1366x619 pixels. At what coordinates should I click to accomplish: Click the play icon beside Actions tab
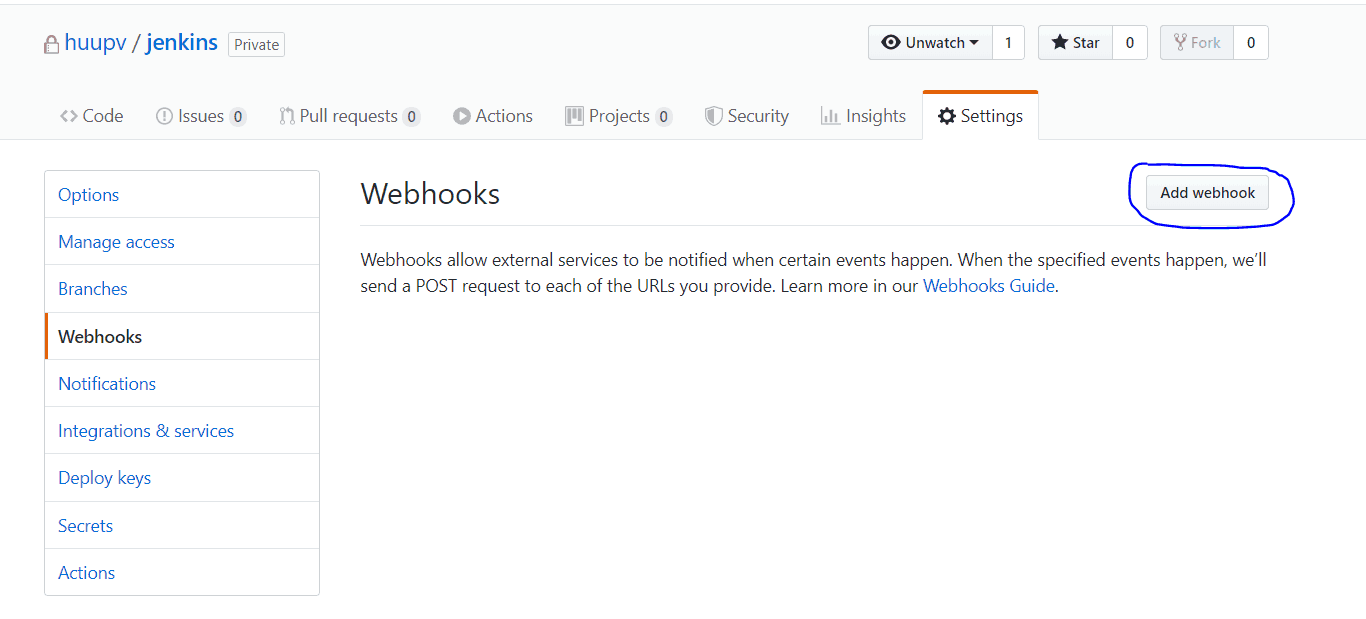pyautogui.click(x=462, y=115)
